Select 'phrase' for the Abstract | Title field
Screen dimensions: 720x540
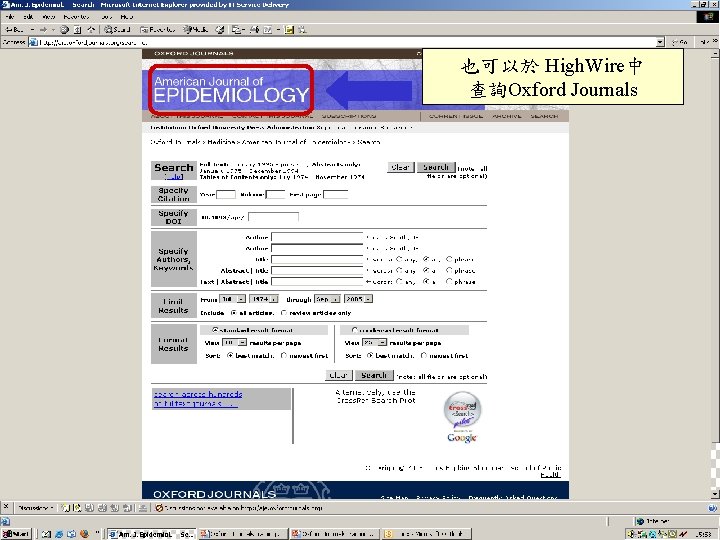tap(450, 270)
